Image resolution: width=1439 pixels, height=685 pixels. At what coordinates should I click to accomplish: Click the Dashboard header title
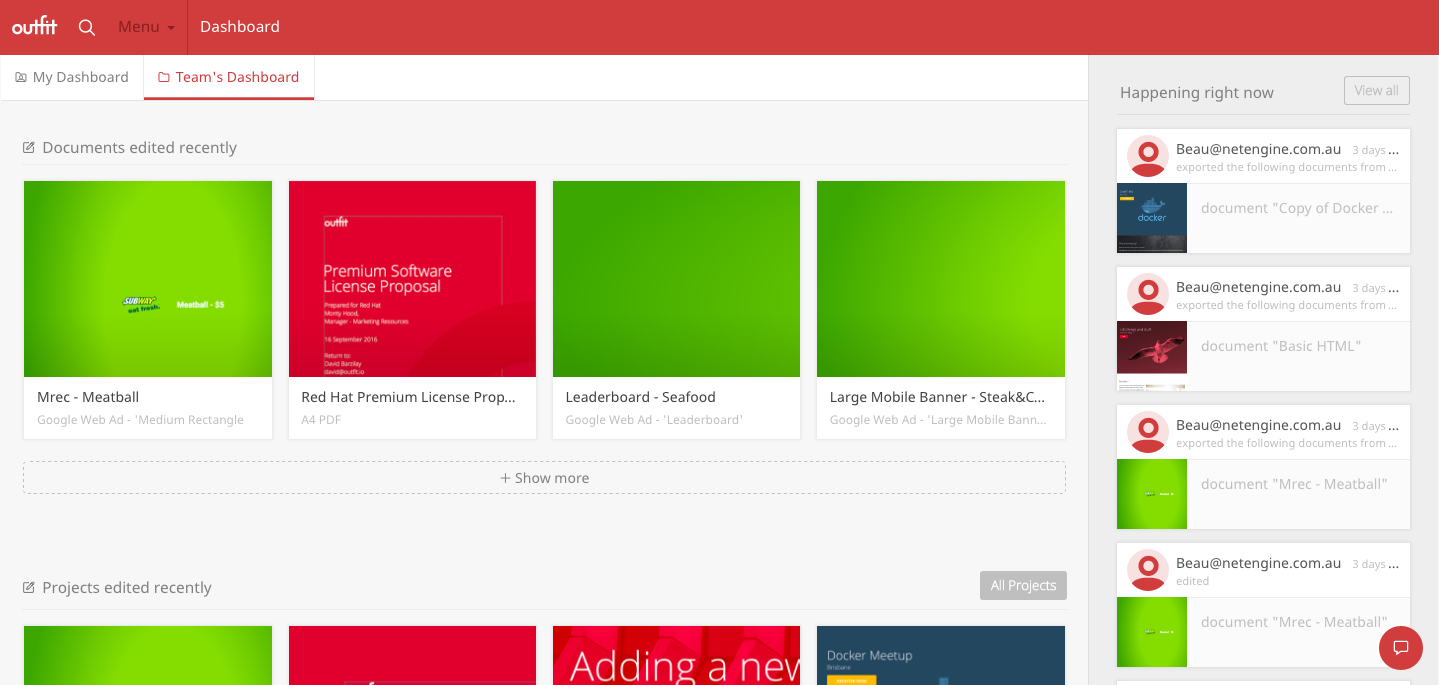(x=240, y=27)
